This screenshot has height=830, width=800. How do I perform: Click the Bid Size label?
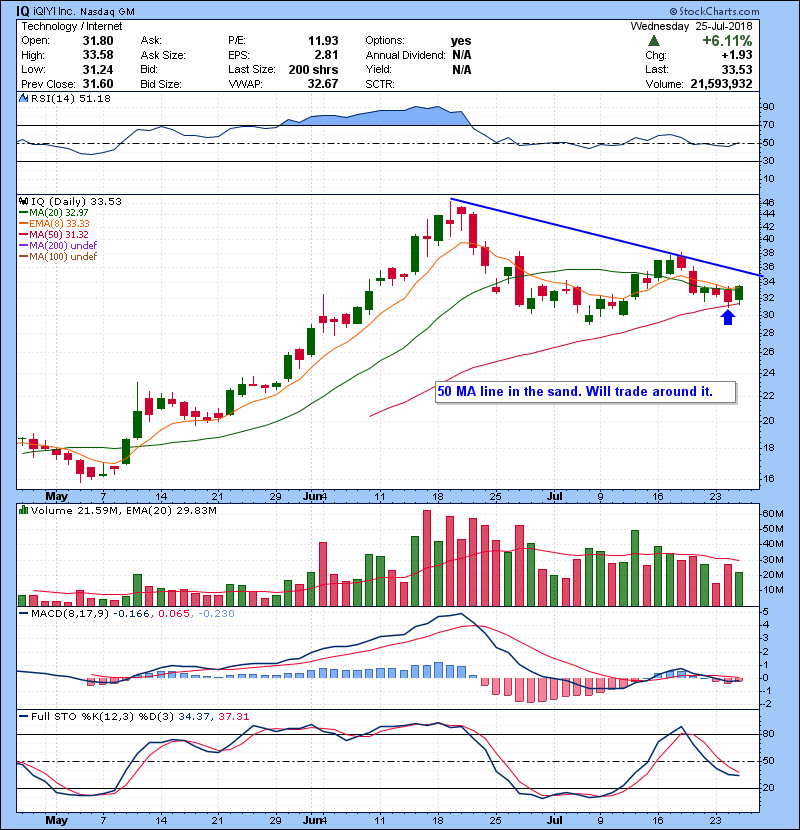tap(161, 84)
